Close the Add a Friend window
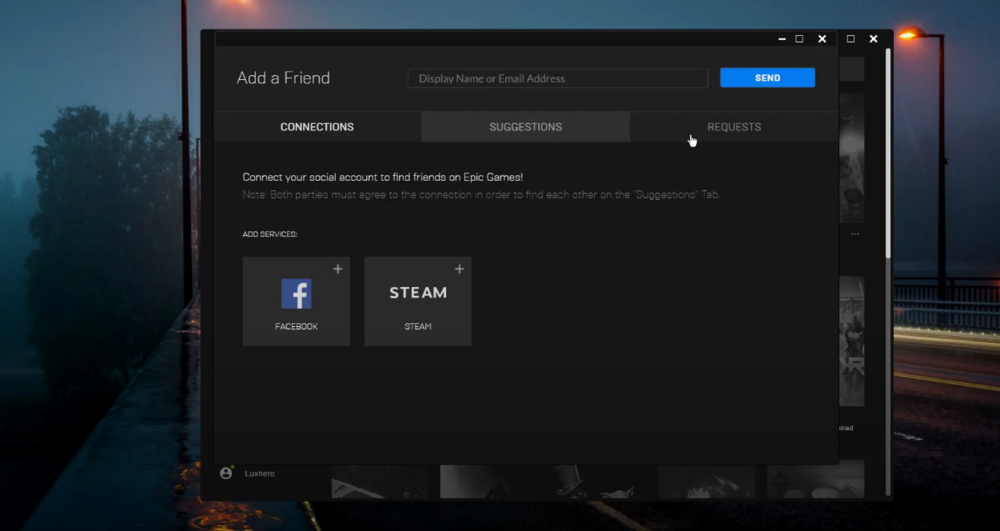The image size is (1000, 531). point(822,39)
